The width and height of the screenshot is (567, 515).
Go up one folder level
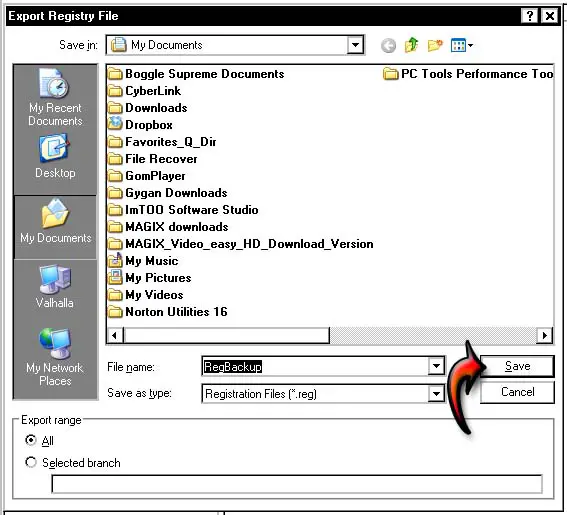pyautogui.click(x=412, y=45)
